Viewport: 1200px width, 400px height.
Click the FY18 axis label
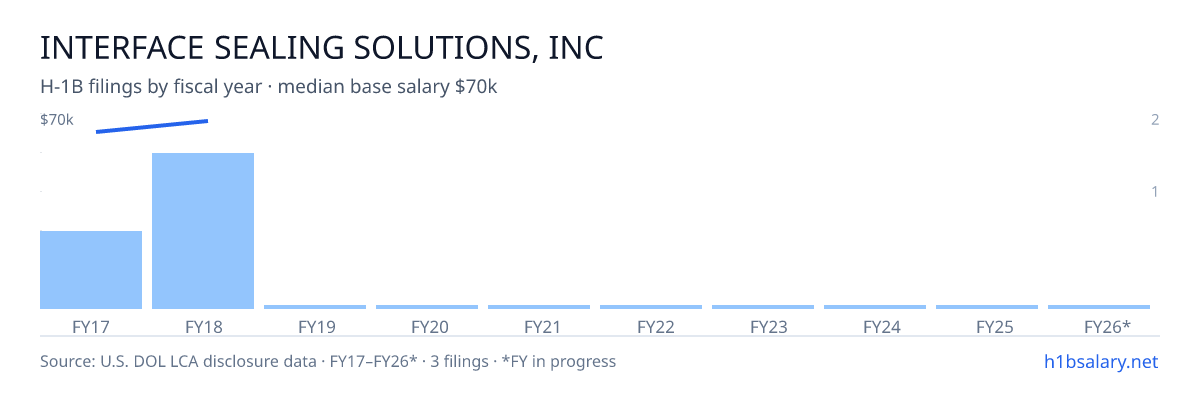pos(203,326)
